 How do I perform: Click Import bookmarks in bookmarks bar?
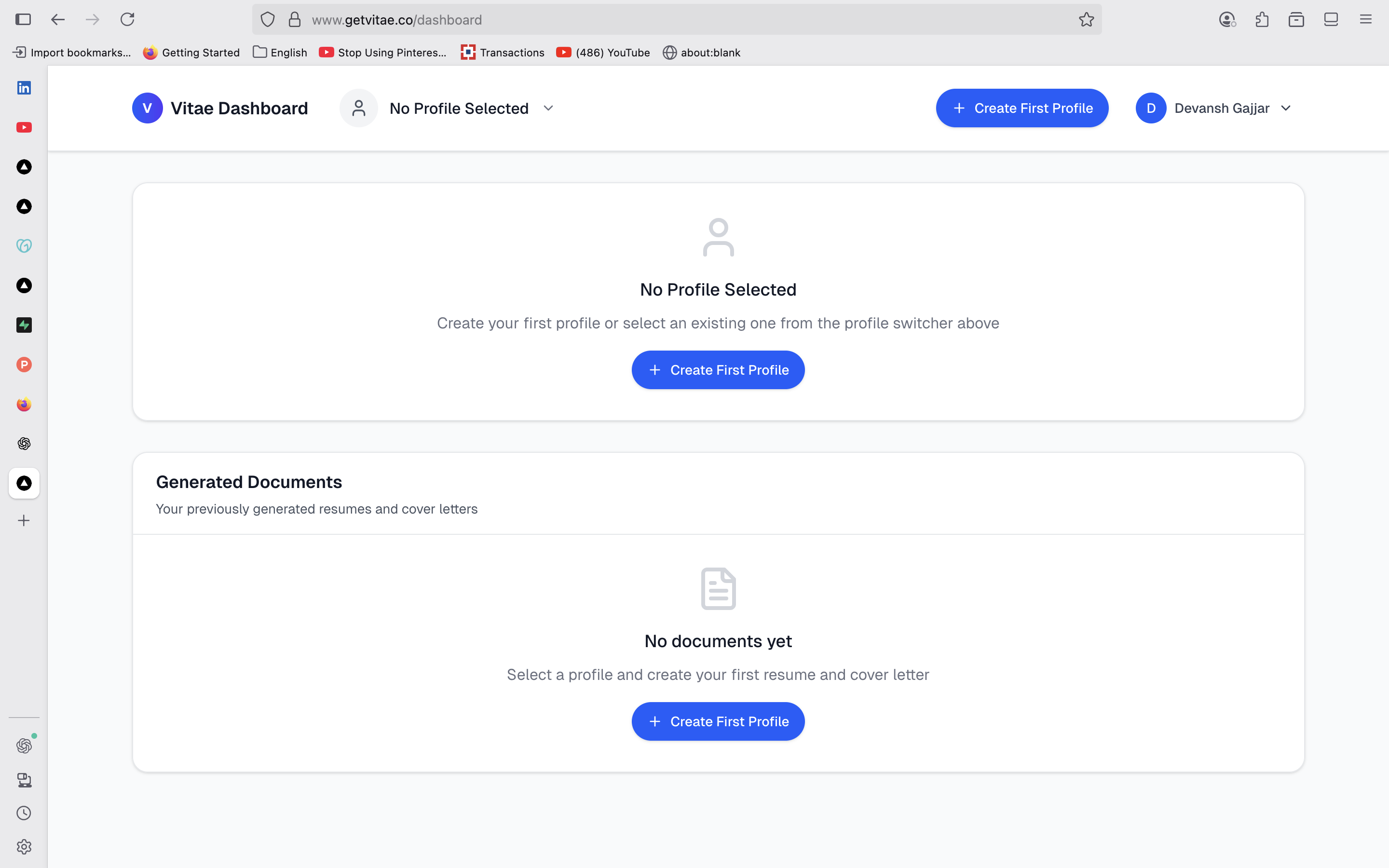[72, 52]
